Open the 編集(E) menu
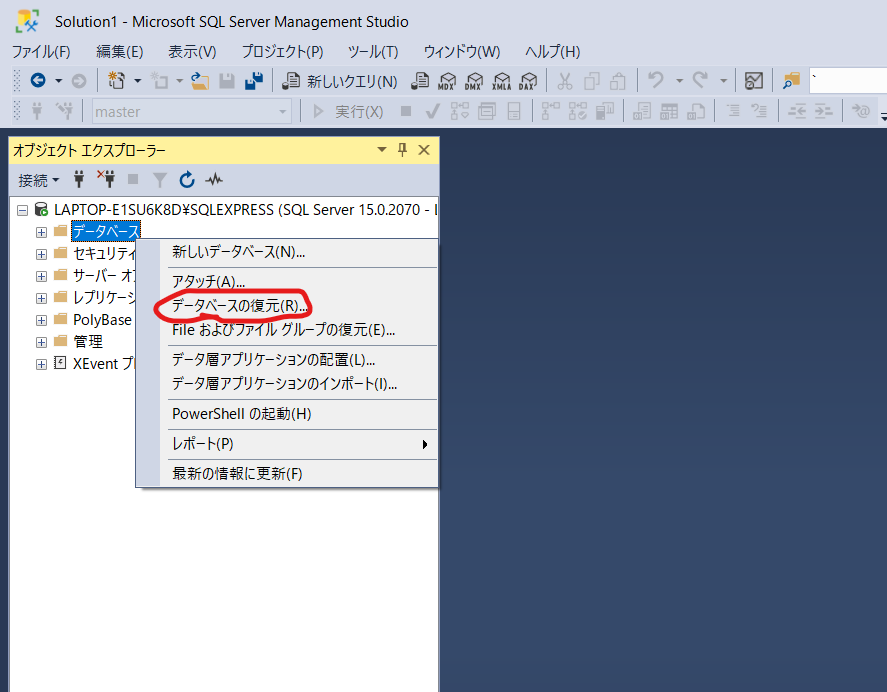This screenshot has width=887, height=692. (x=120, y=51)
